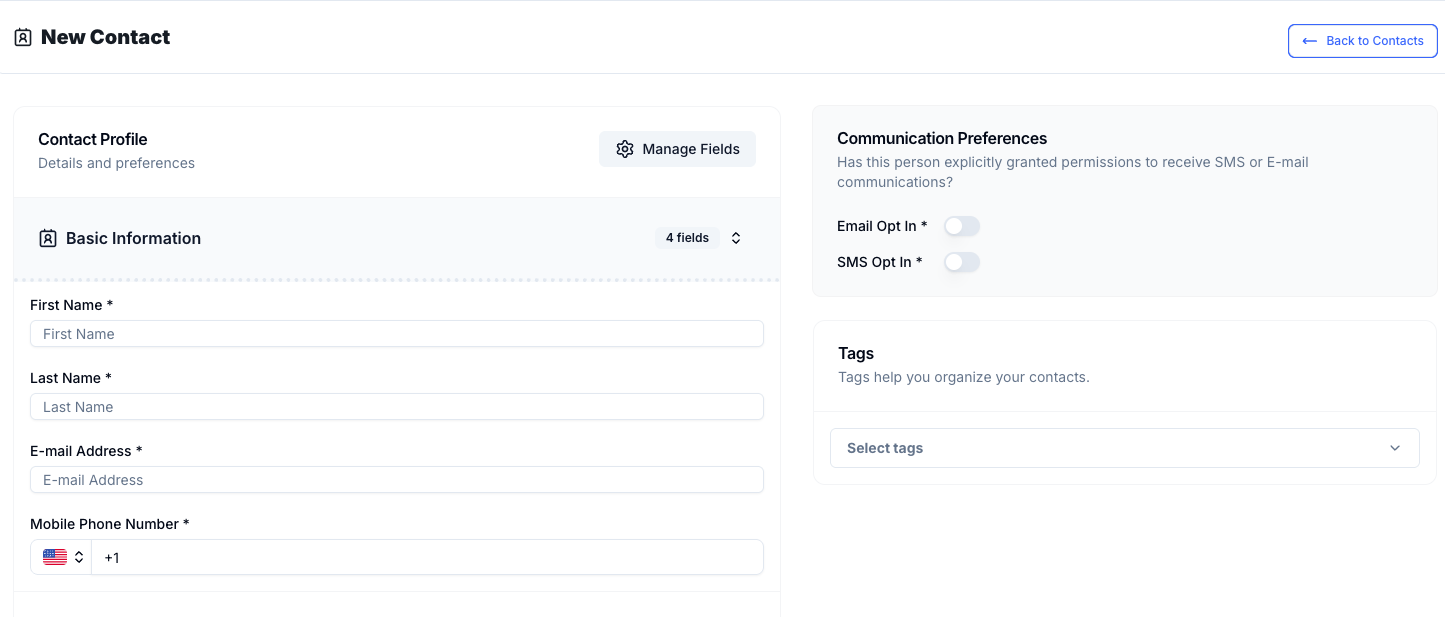Viewport: 1445px width, 617px height.
Task: Collapse the Basic Information section chevrons
Action: click(736, 238)
